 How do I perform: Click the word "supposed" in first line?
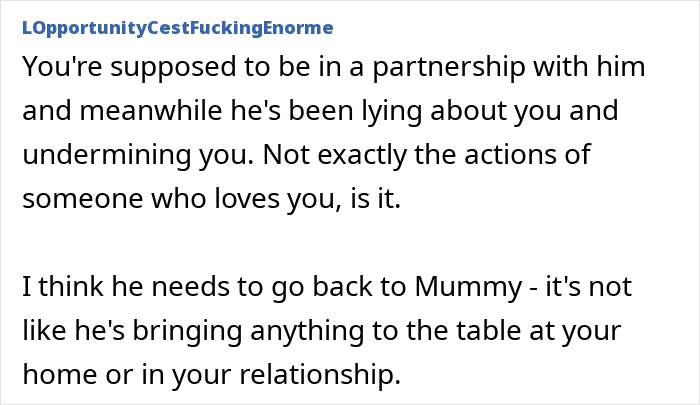click(x=173, y=68)
